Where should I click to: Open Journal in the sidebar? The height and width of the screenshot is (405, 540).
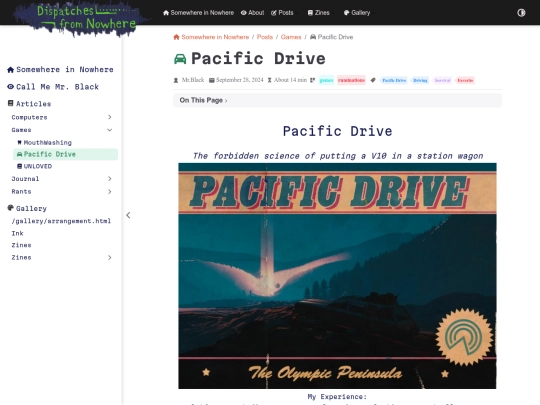click(25, 179)
